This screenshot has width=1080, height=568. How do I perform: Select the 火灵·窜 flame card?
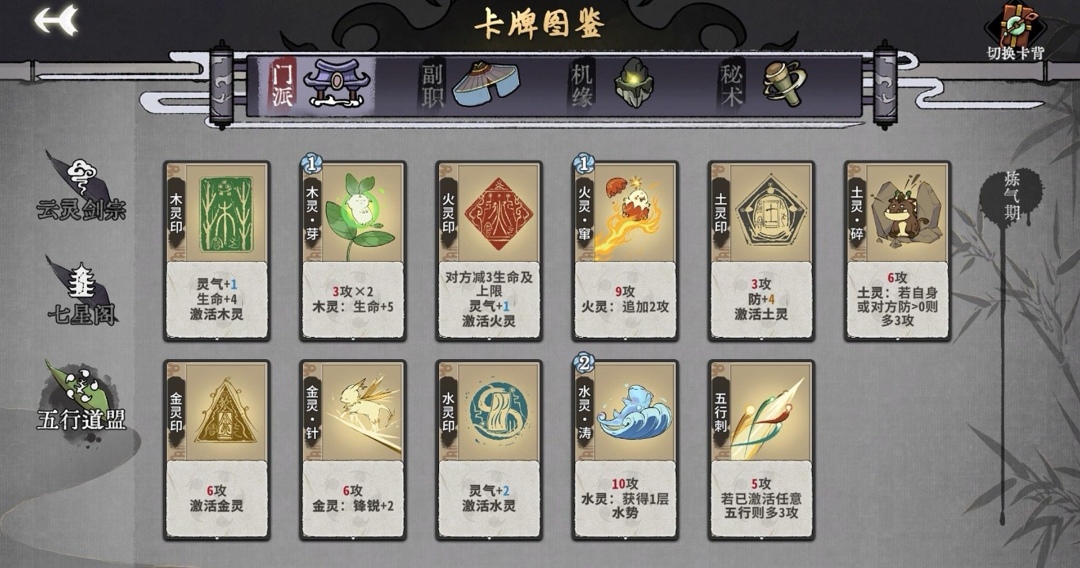(x=625, y=251)
